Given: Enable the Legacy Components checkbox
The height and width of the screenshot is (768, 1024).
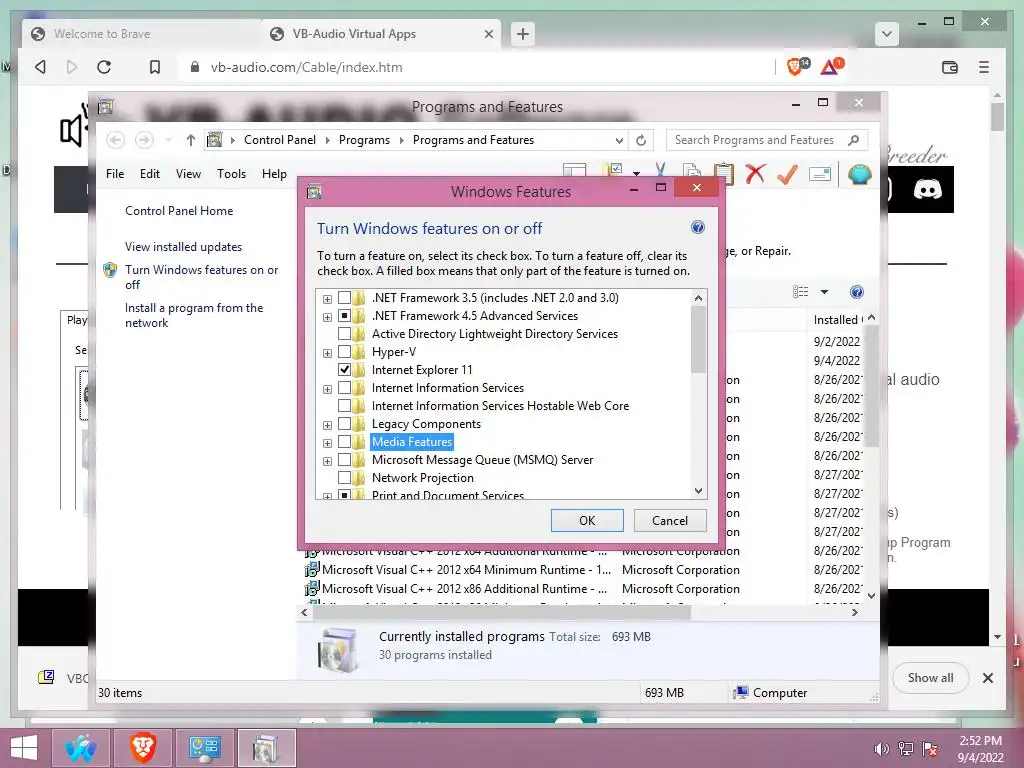Looking at the screenshot, I should pos(344,424).
